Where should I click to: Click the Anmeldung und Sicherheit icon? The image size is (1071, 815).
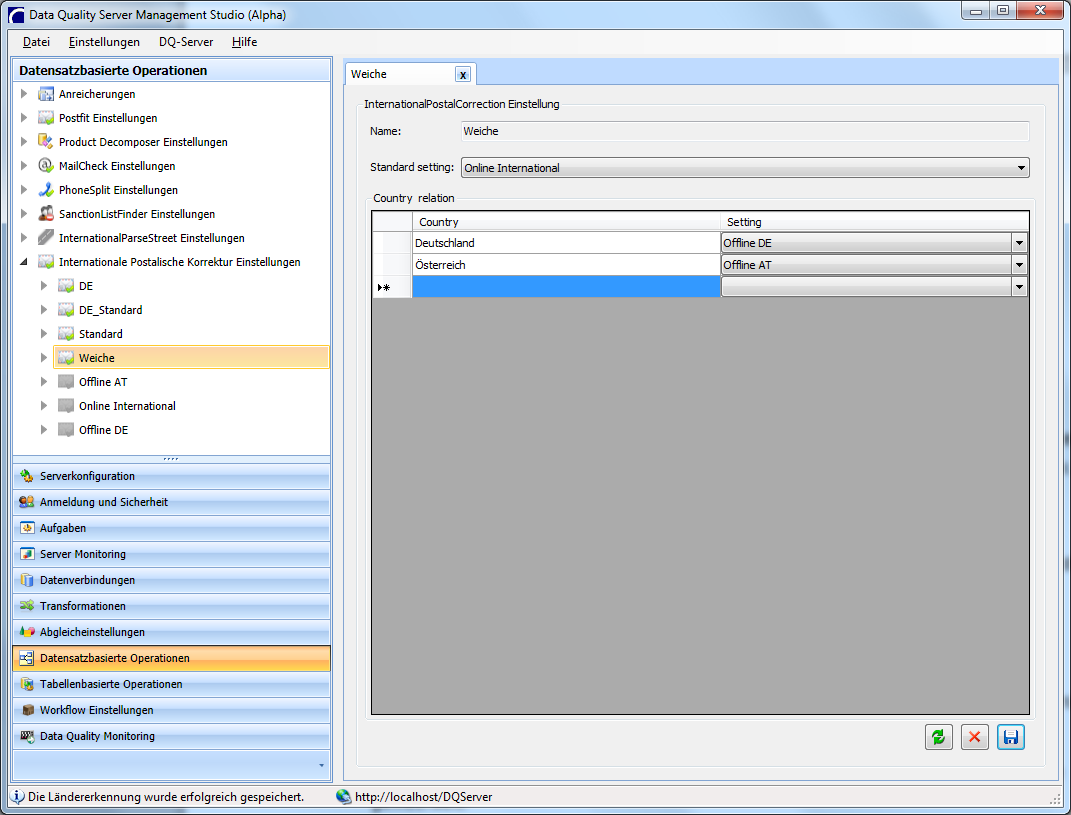(27, 502)
